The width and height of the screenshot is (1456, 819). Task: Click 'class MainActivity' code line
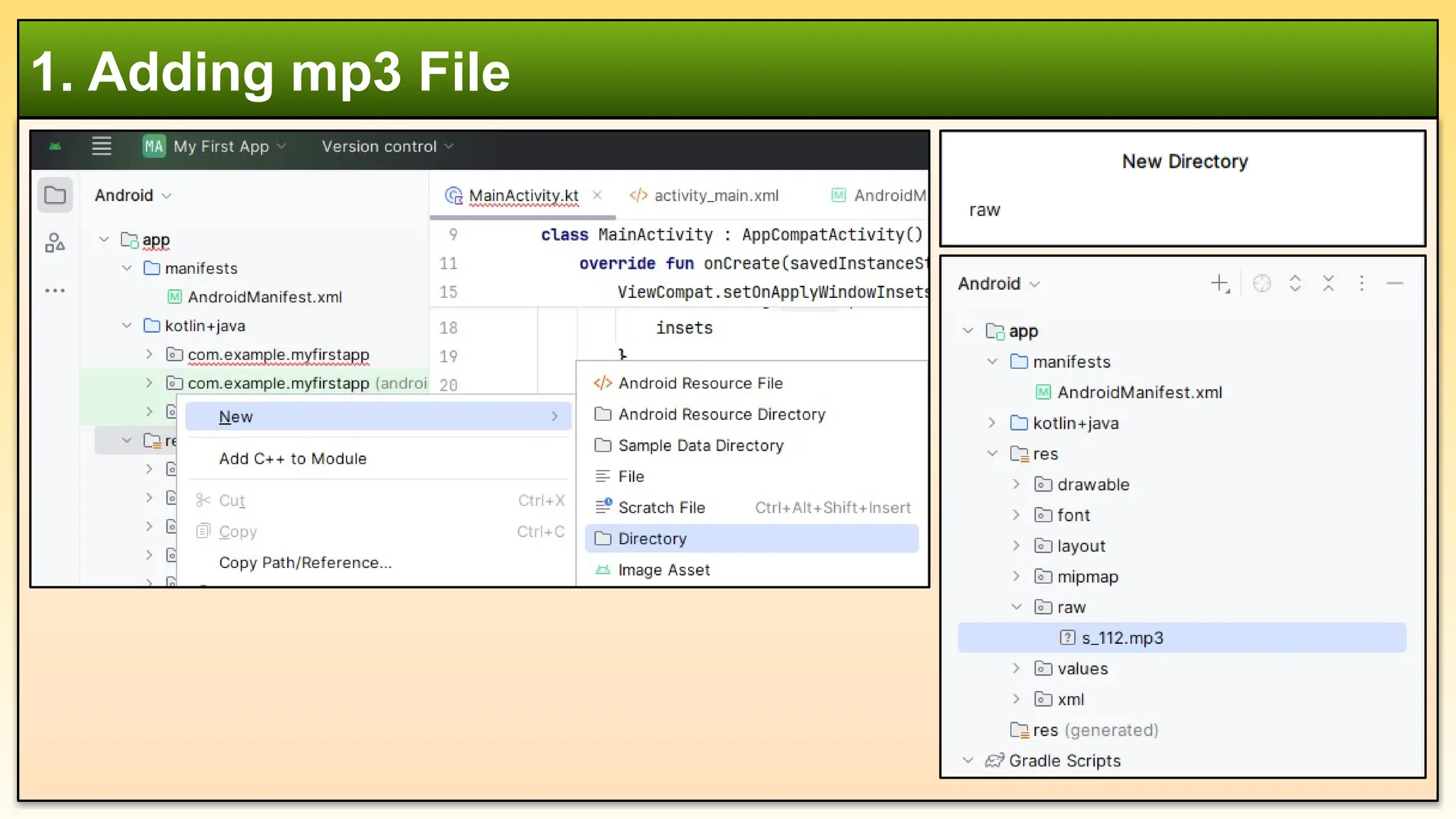[x=732, y=235]
